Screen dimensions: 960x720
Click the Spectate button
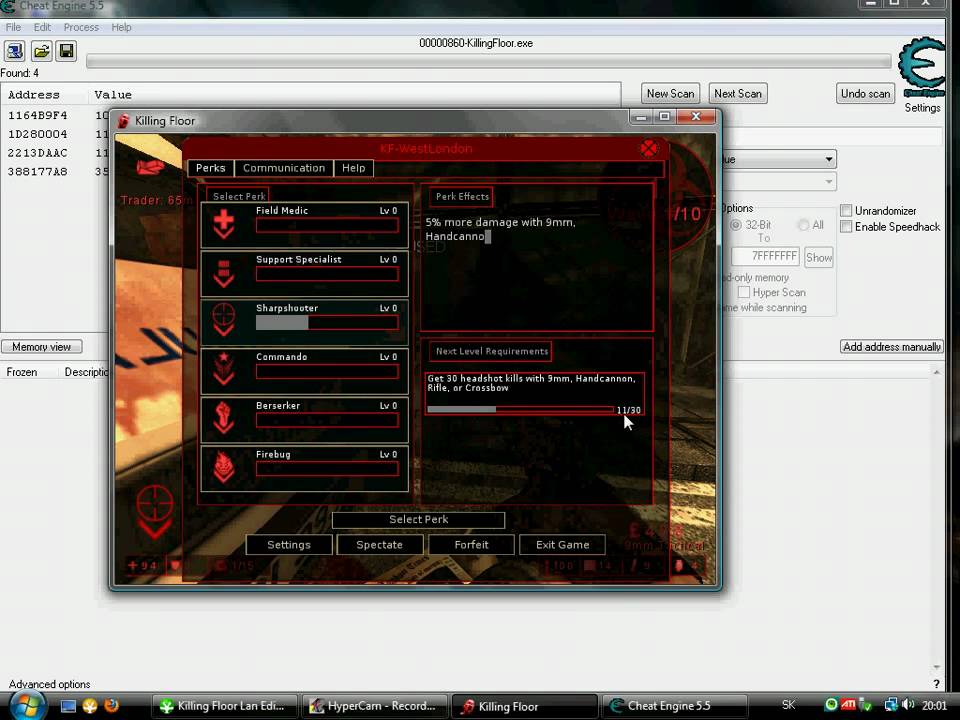click(x=380, y=544)
